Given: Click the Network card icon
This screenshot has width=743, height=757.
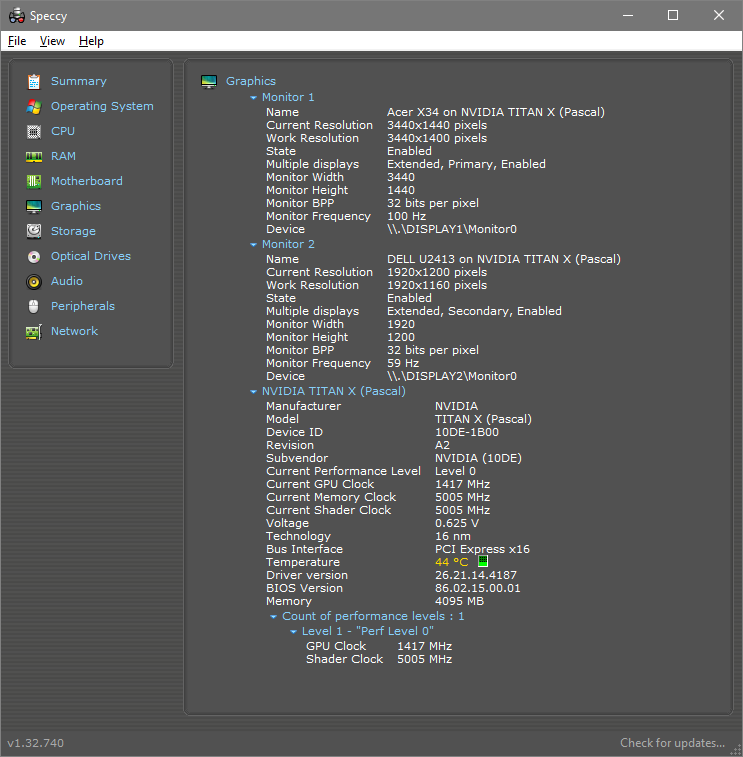Looking at the screenshot, I should [x=34, y=332].
